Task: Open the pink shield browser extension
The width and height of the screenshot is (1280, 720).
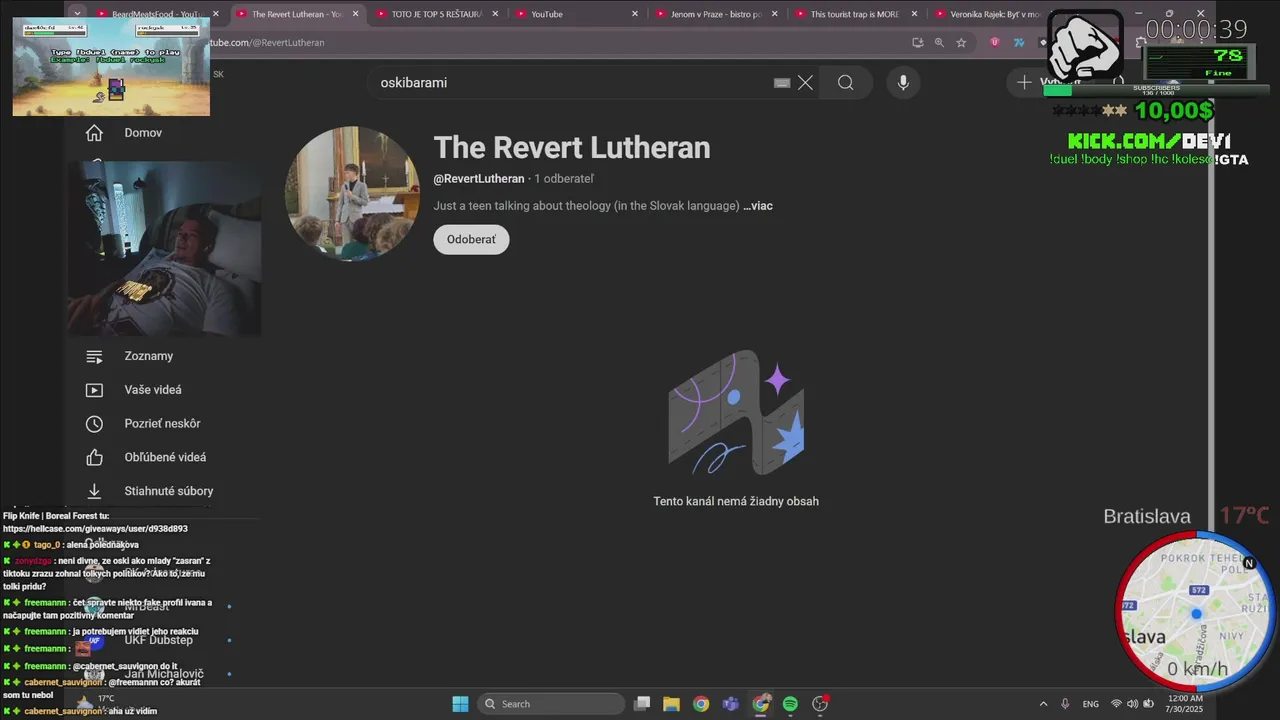Action: (x=994, y=43)
